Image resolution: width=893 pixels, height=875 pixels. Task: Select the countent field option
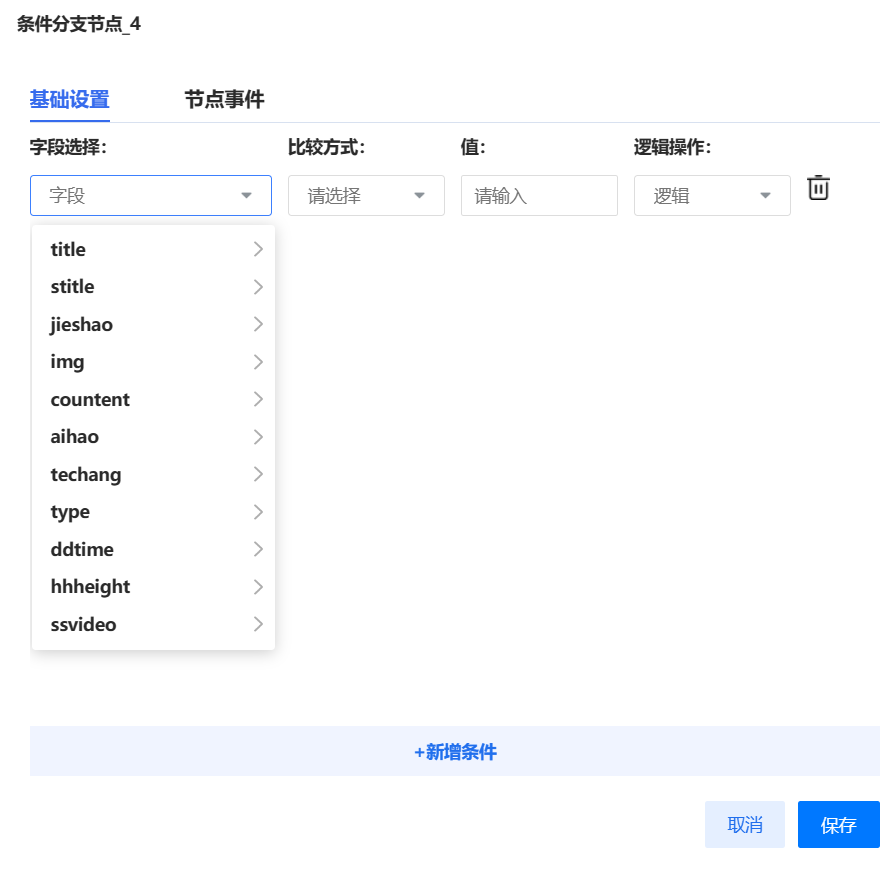[90, 400]
